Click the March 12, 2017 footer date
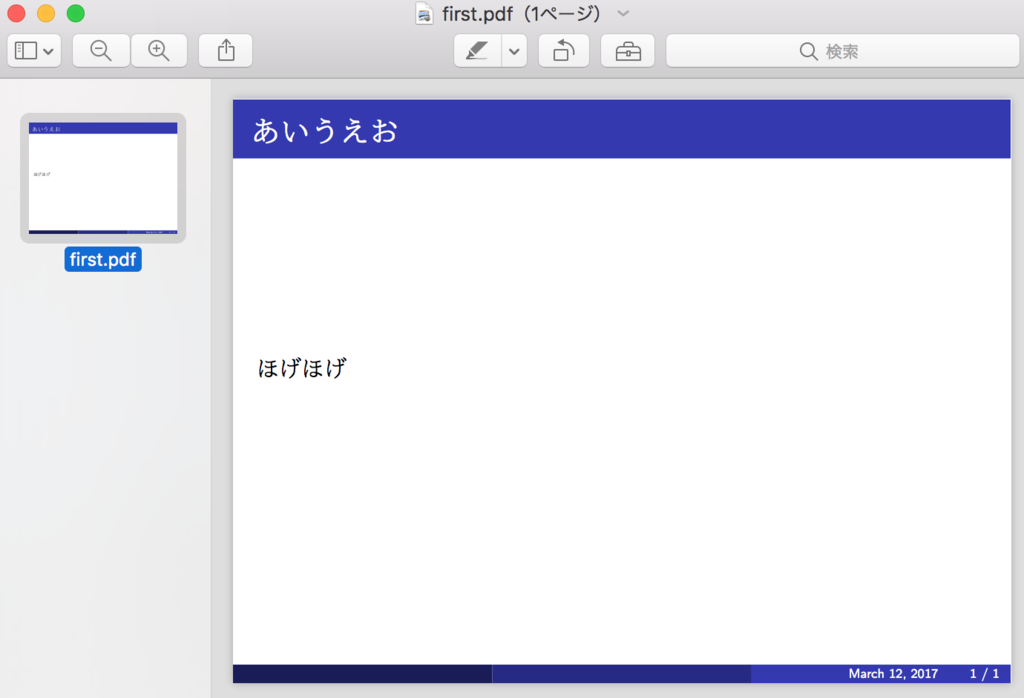 pos(893,673)
